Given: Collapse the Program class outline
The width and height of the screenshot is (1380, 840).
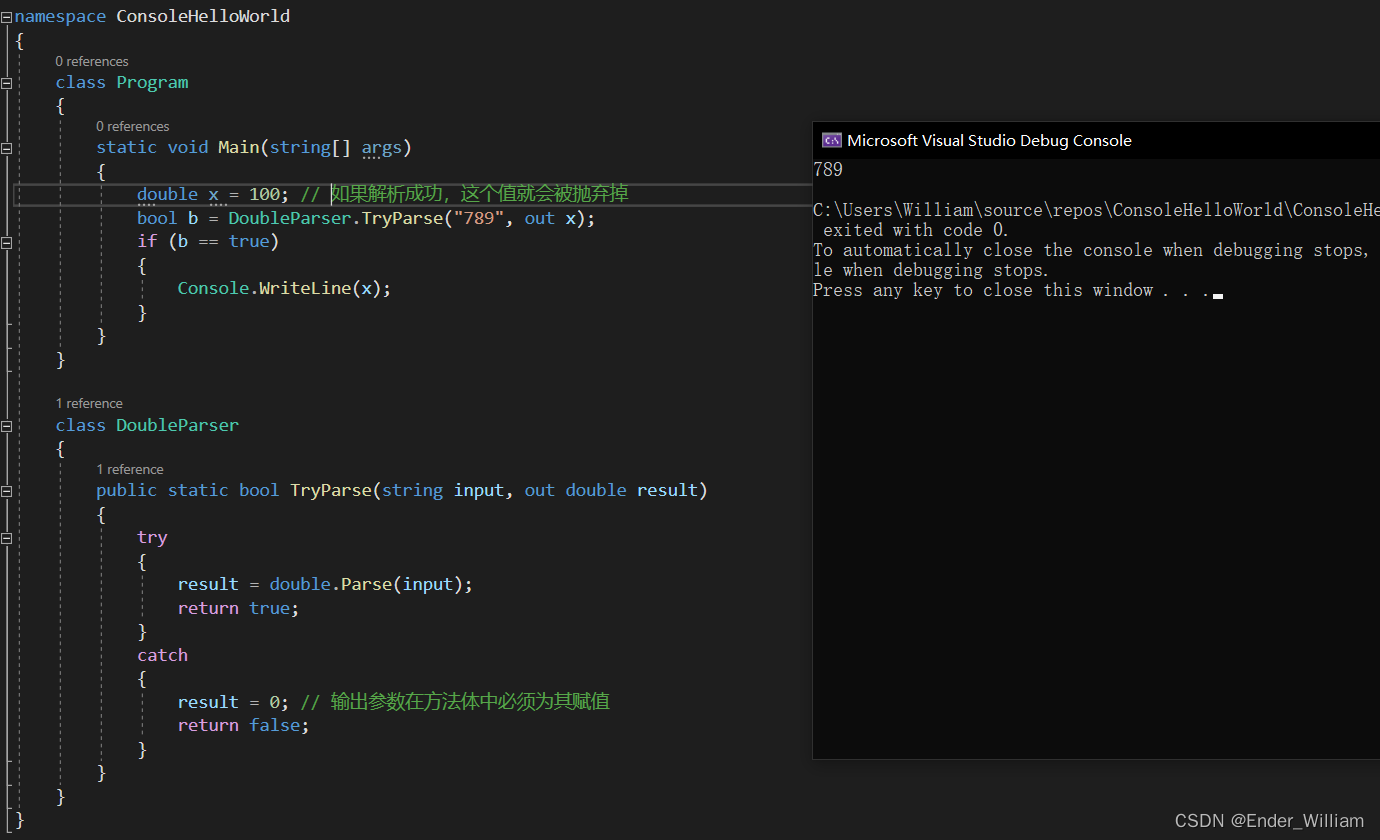Looking at the screenshot, I should tap(7, 83).
